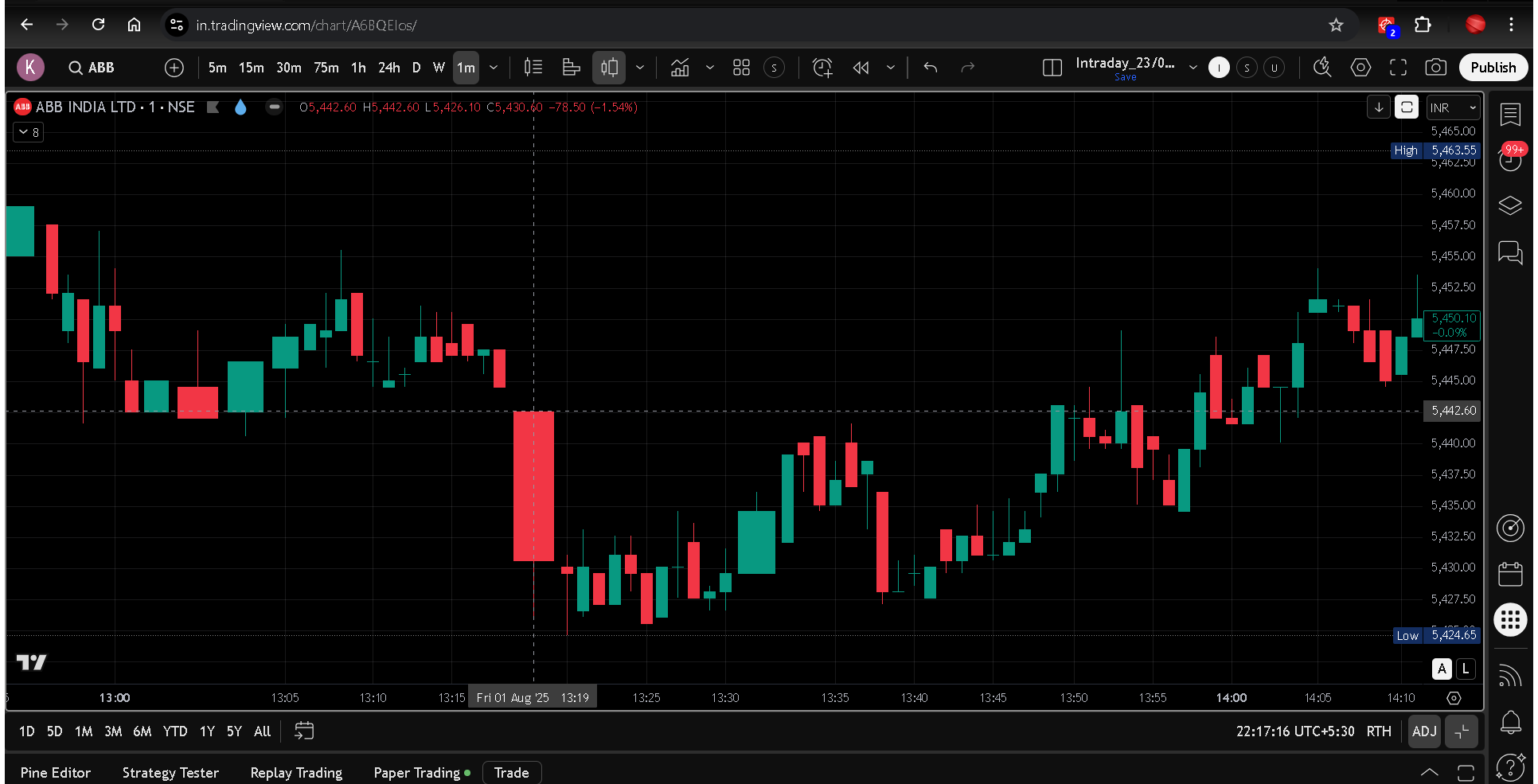Image resolution: width=1538 pixels, height=784 pixels.
Task: Select weekly W timeframe
Action: coord(439,68)
